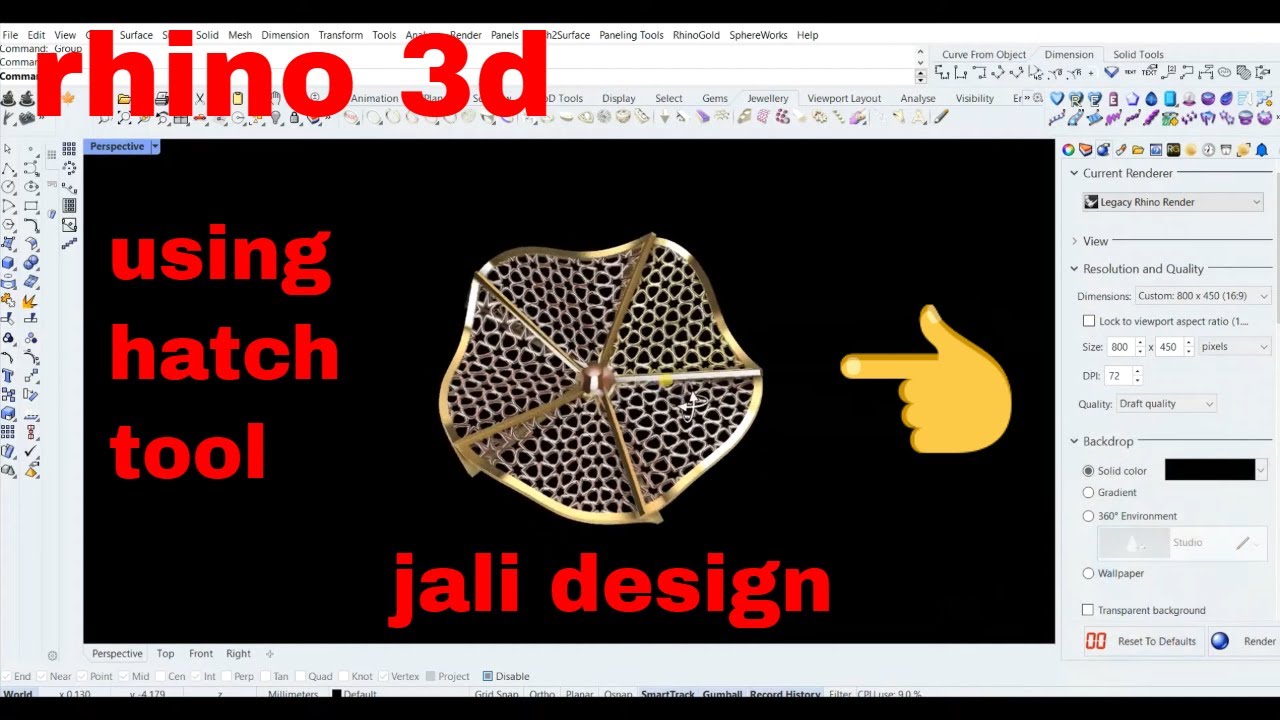The width and height of the screenshot is (1280, 720).
Task: Switch to the Top viewport tab
Action: [x=165, y=654]
